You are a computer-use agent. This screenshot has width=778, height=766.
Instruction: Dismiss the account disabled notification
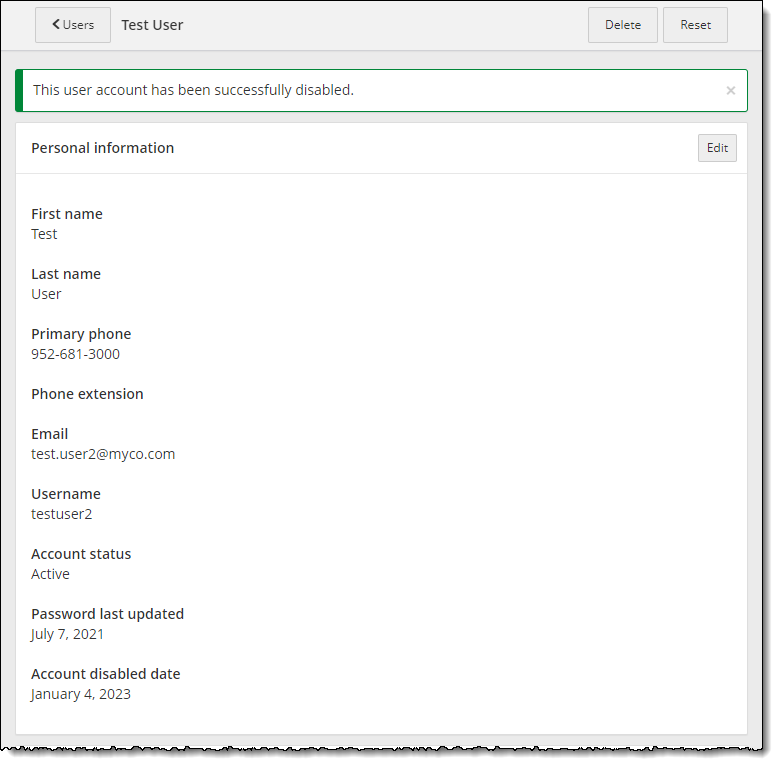click(x=730, y=90)
